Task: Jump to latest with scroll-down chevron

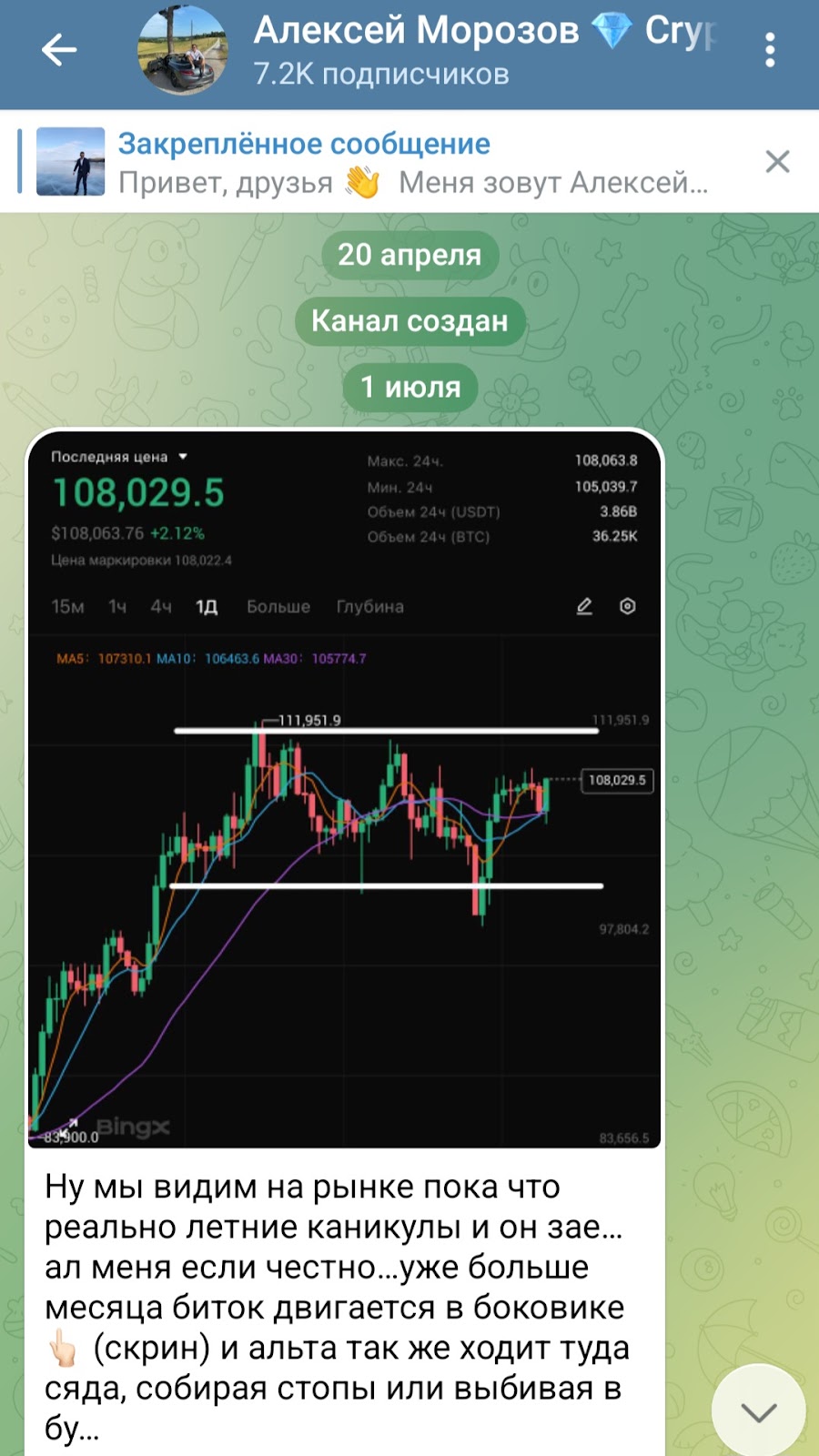Action: [758, 1411]
